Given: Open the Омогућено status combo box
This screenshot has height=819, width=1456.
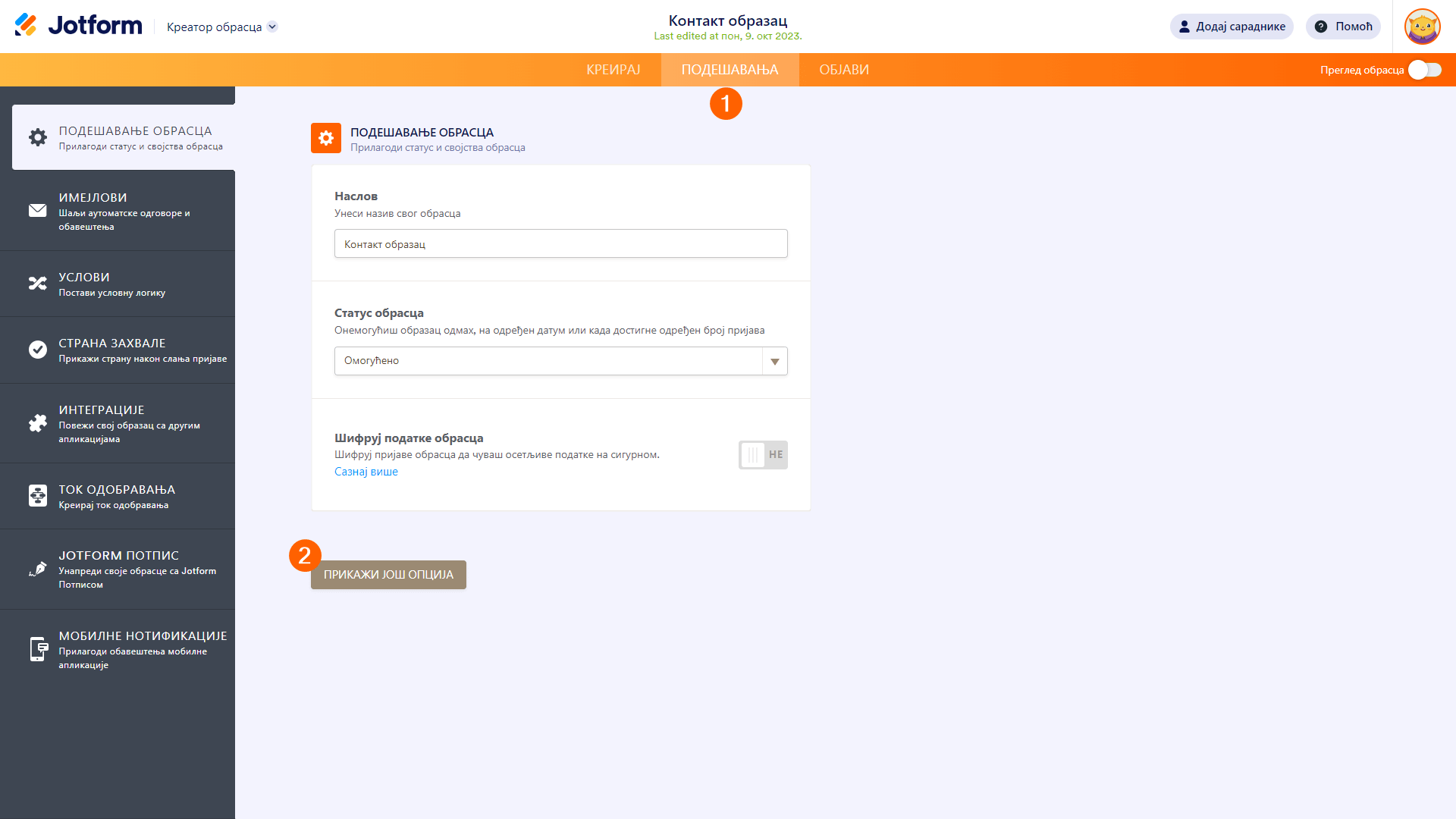Looking at the screenshot, I should point(548,361).
